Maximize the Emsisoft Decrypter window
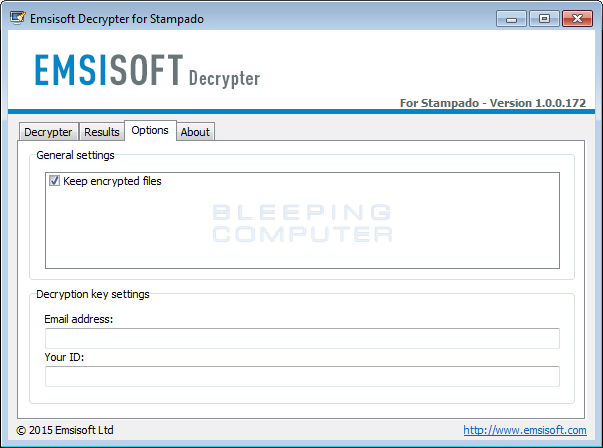Image resolution: width=603 pixels, height=448 pixels. pos(544,18)
